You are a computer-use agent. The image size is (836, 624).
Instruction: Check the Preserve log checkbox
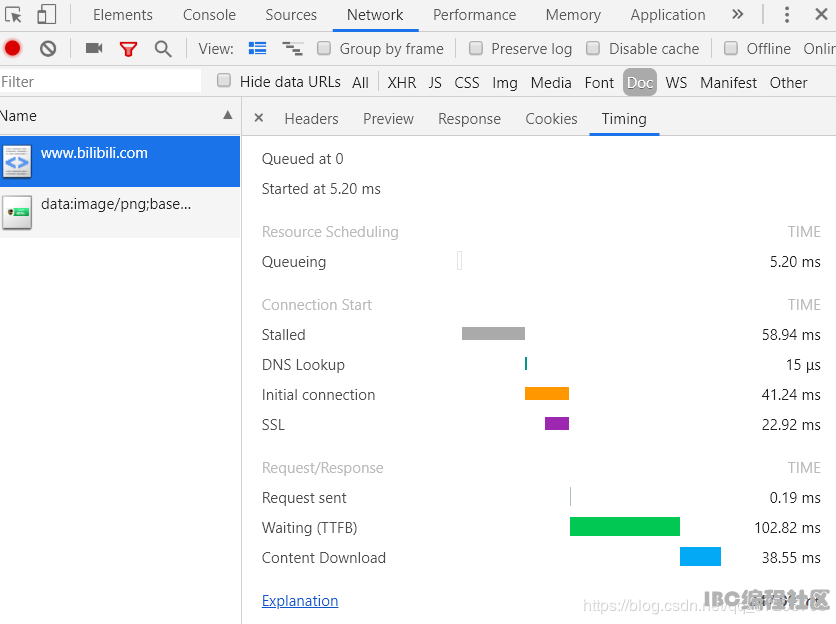[x=476, y=49]
